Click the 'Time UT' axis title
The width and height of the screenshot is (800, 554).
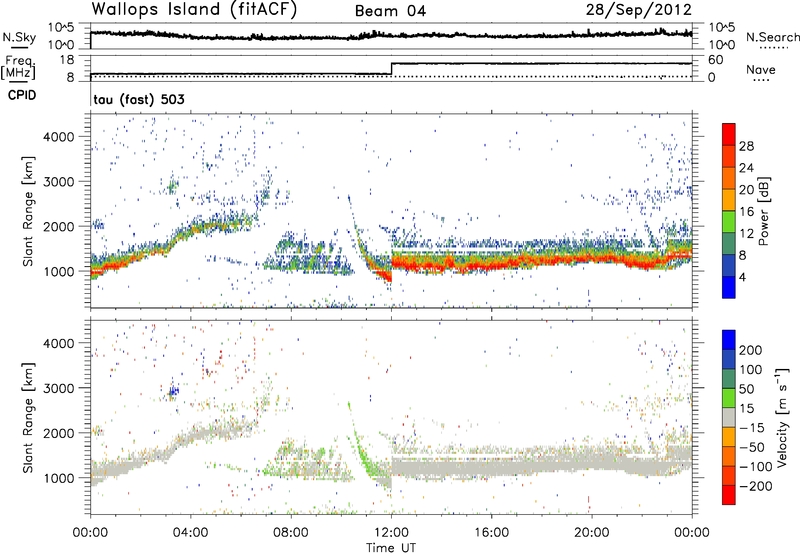click(x=391, y=548)
